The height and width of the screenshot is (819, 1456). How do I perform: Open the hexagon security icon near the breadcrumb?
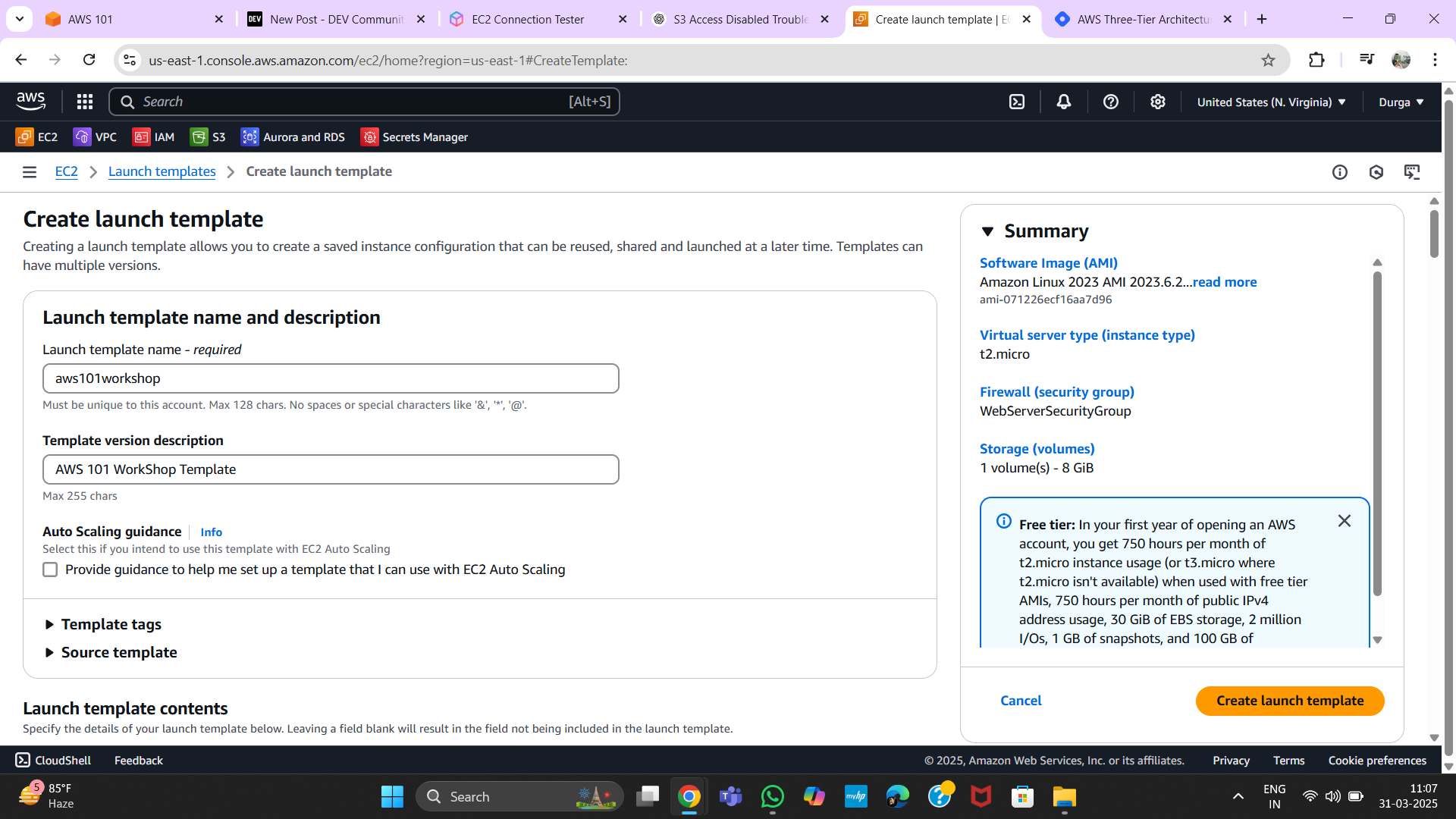coord(1376,172)
